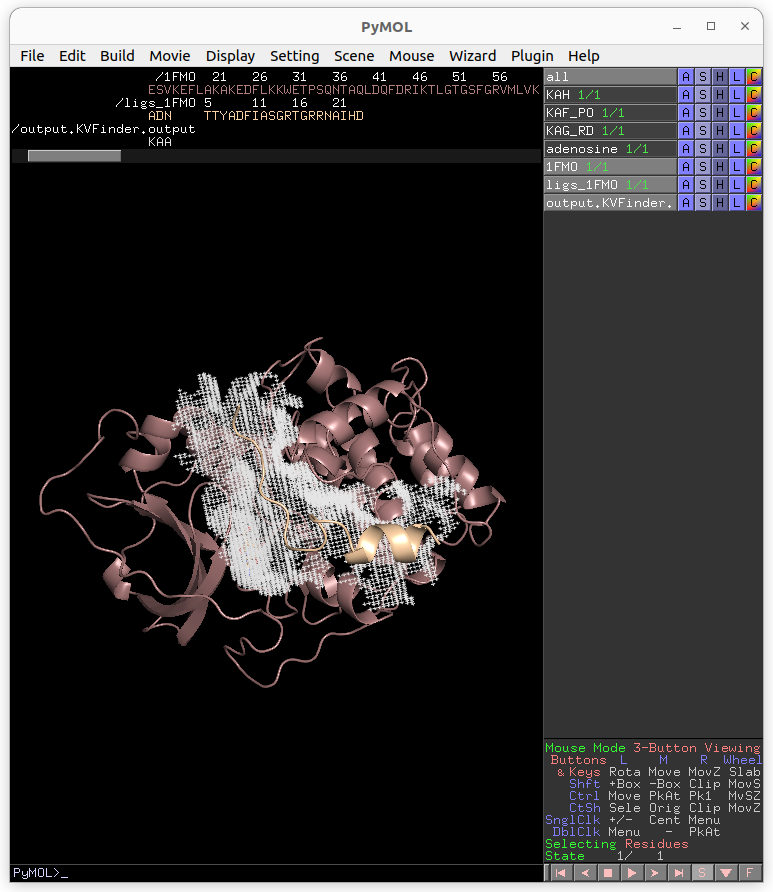Open the Color (C) menu for KAH
Viewport: 773px width, 892px height.
click(x=754, y=94)
